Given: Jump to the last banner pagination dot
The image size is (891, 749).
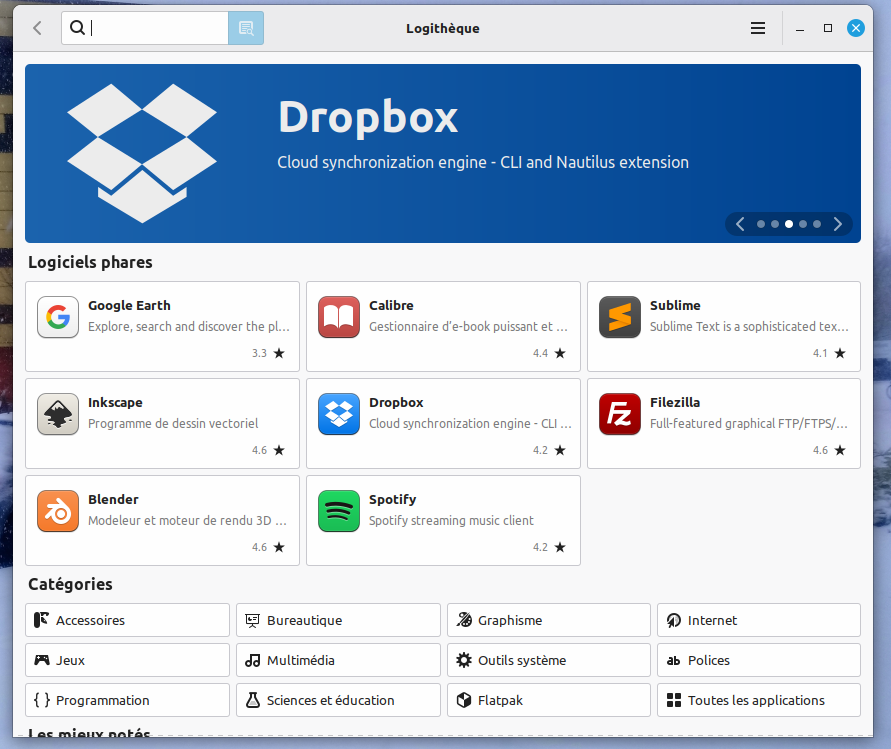Looking at the screenshot, I should click(817, 224).
